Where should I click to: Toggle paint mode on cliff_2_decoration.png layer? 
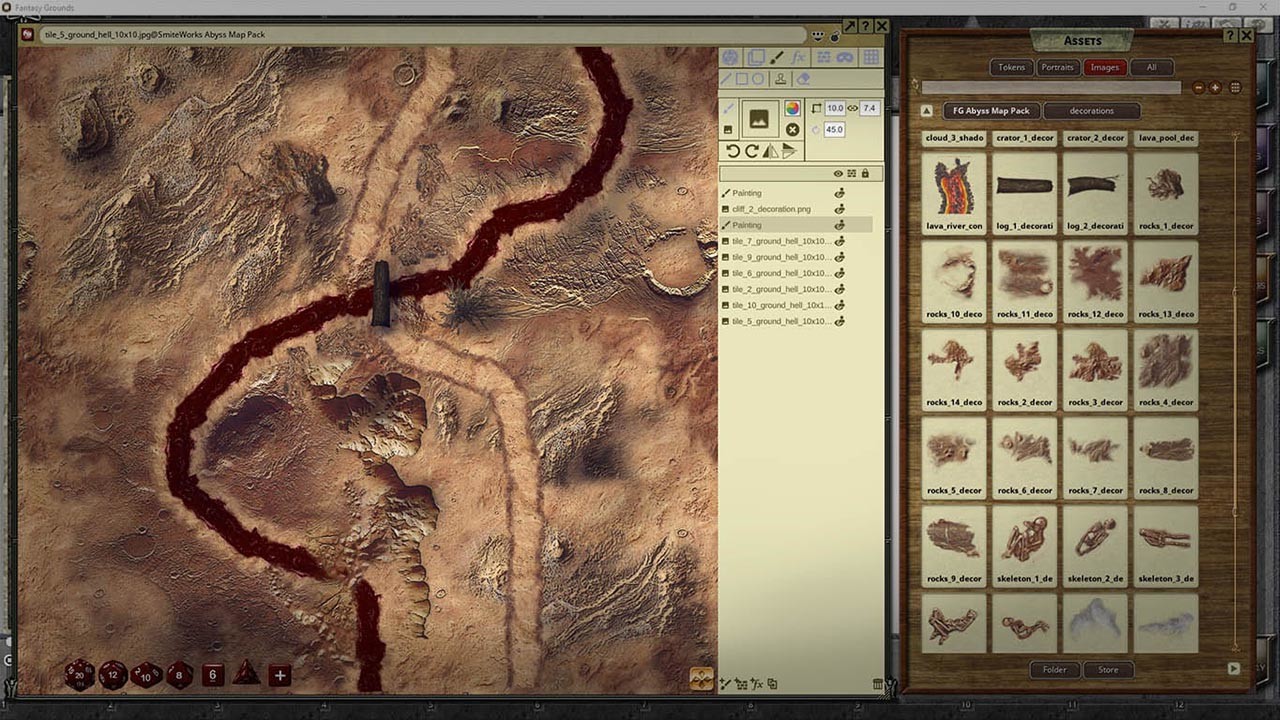(x=839, y=209)
